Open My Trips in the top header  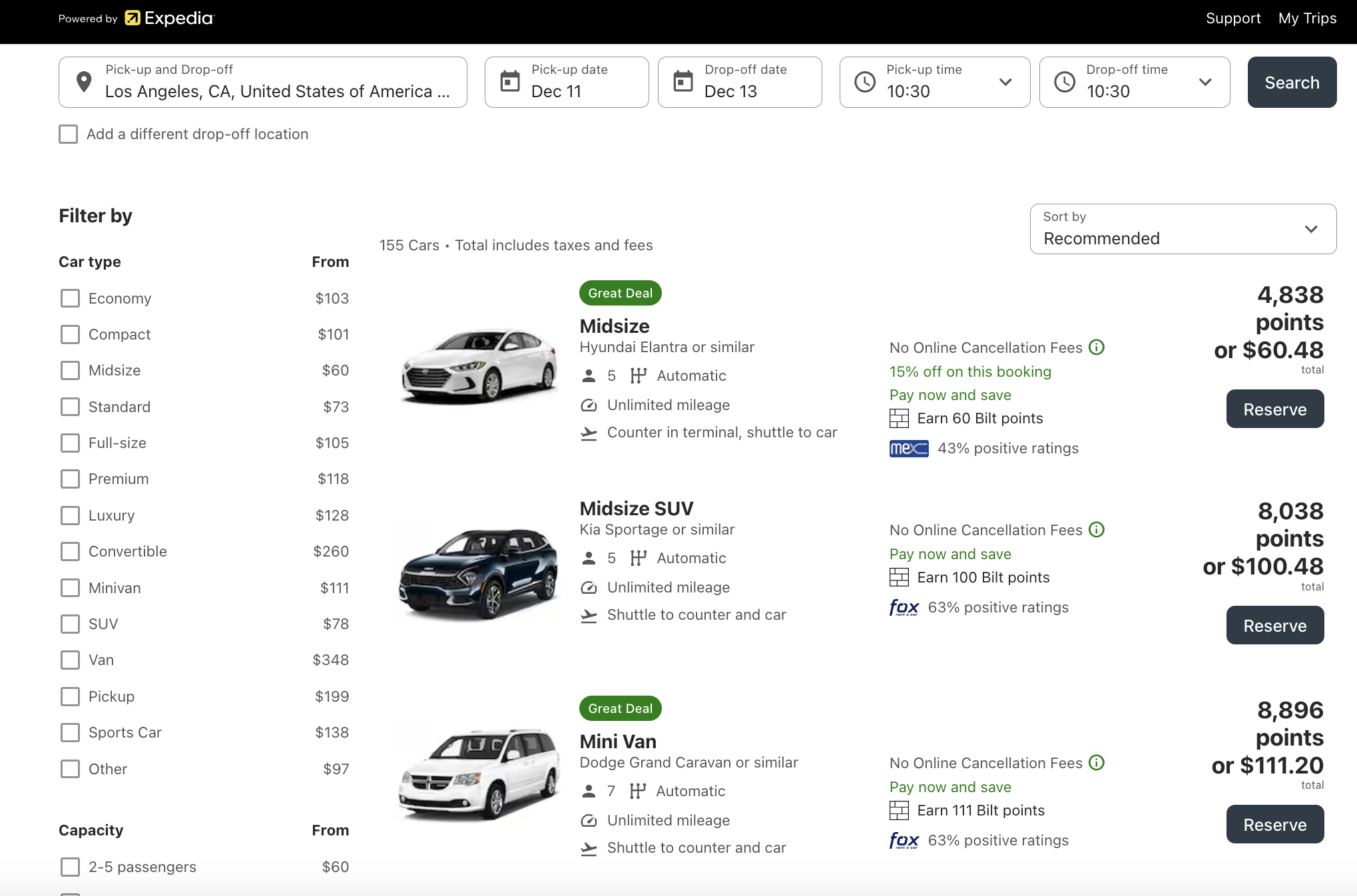1307,19
